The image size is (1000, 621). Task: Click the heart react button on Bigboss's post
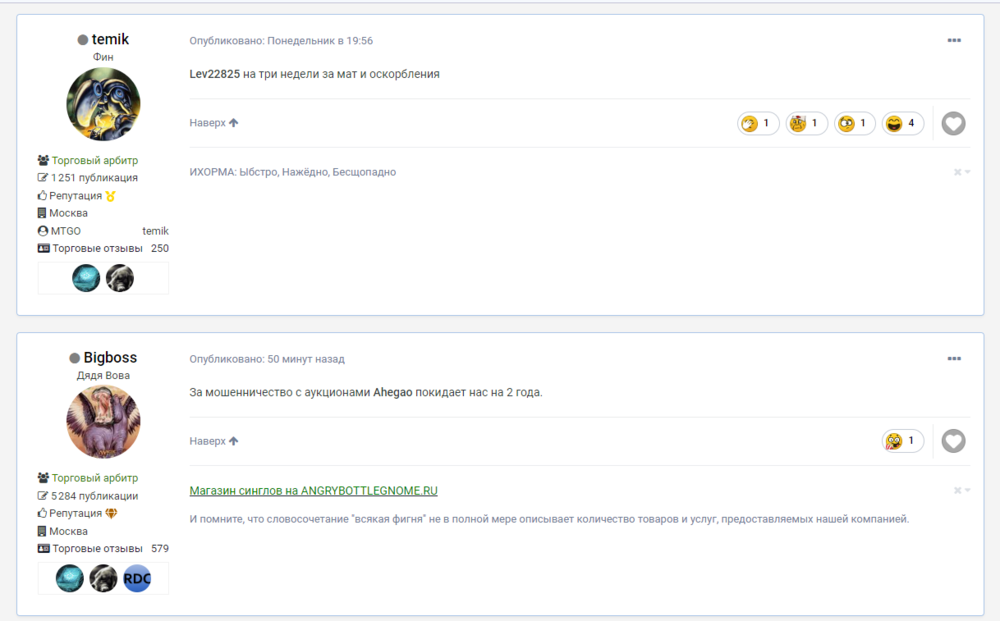[953, 441]
